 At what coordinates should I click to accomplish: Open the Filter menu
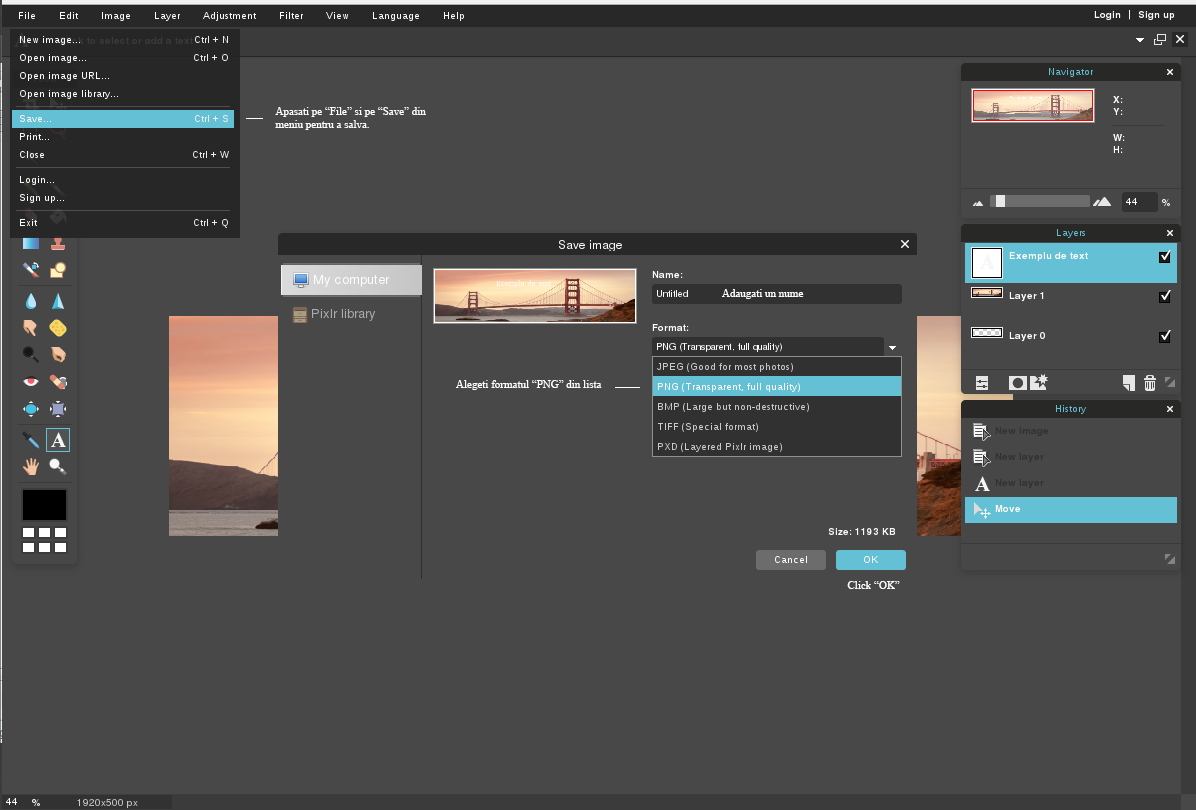291,16
